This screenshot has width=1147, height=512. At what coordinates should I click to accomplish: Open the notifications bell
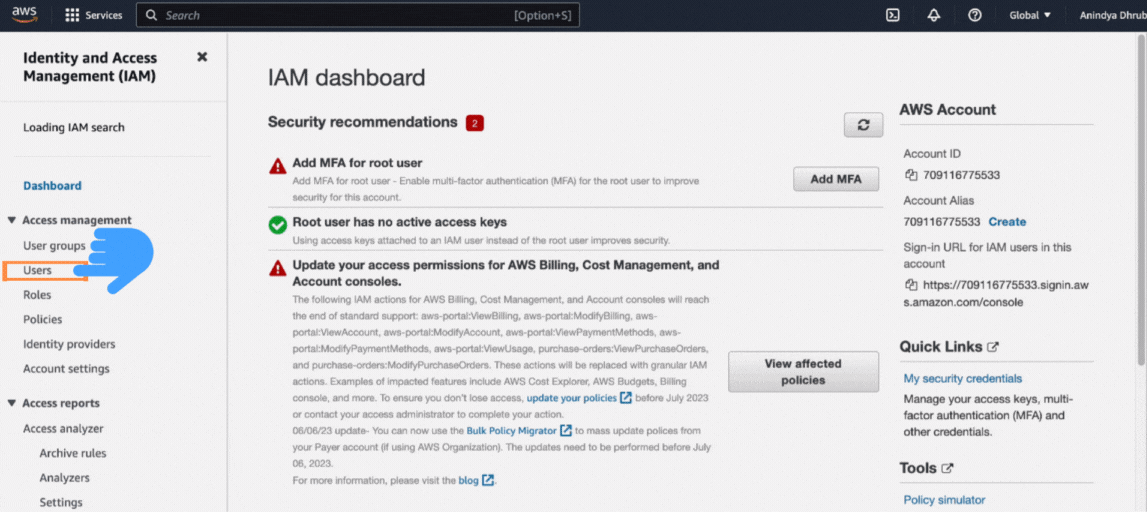click(x=933, y=15)
